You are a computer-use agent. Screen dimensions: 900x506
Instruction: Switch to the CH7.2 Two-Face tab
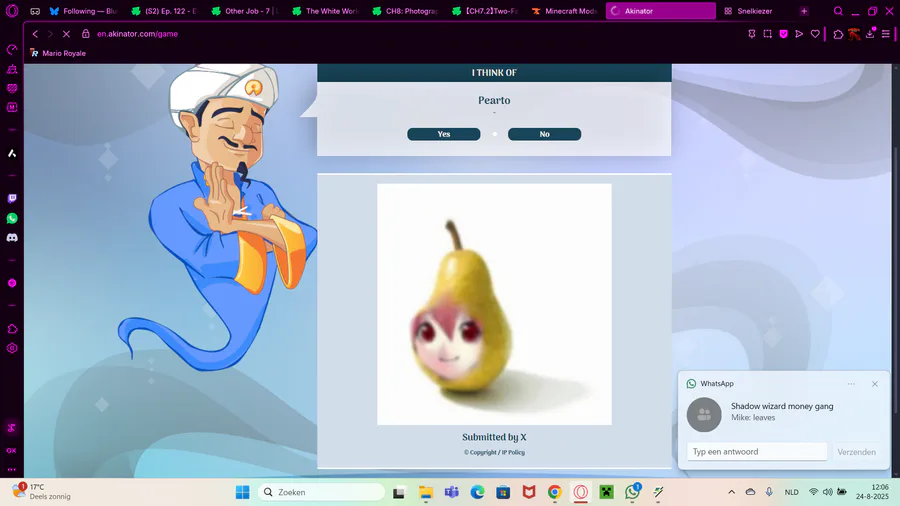(x=486, y=11)
